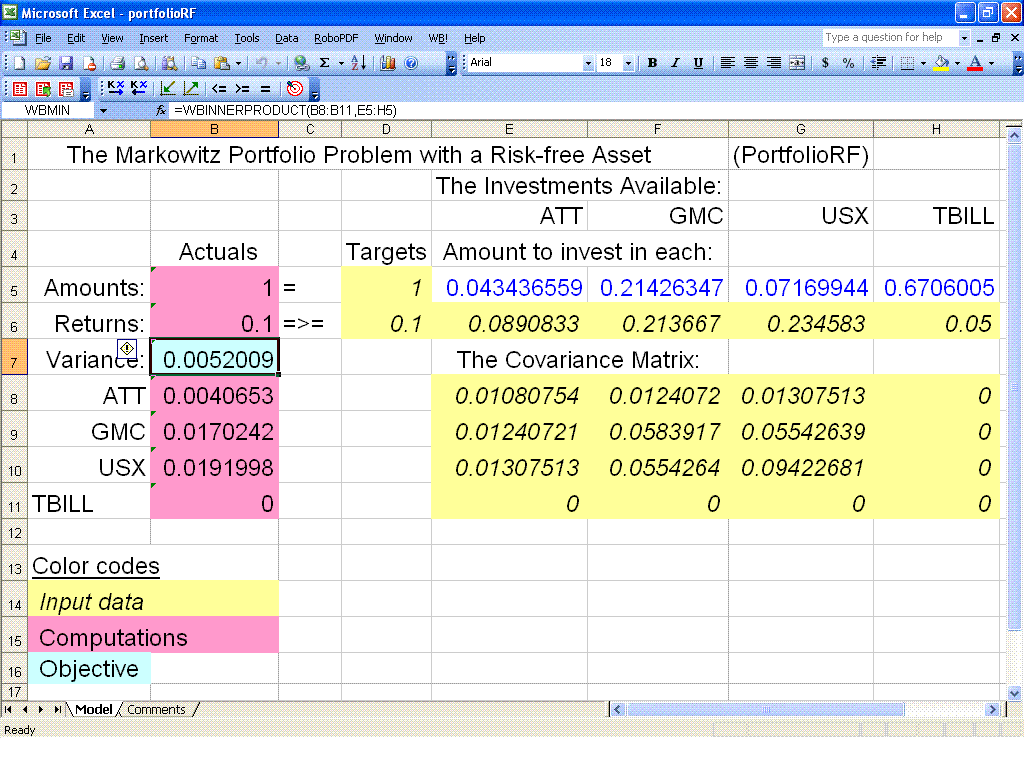Open the Paste options dropdown arrow

coord(238,63)
